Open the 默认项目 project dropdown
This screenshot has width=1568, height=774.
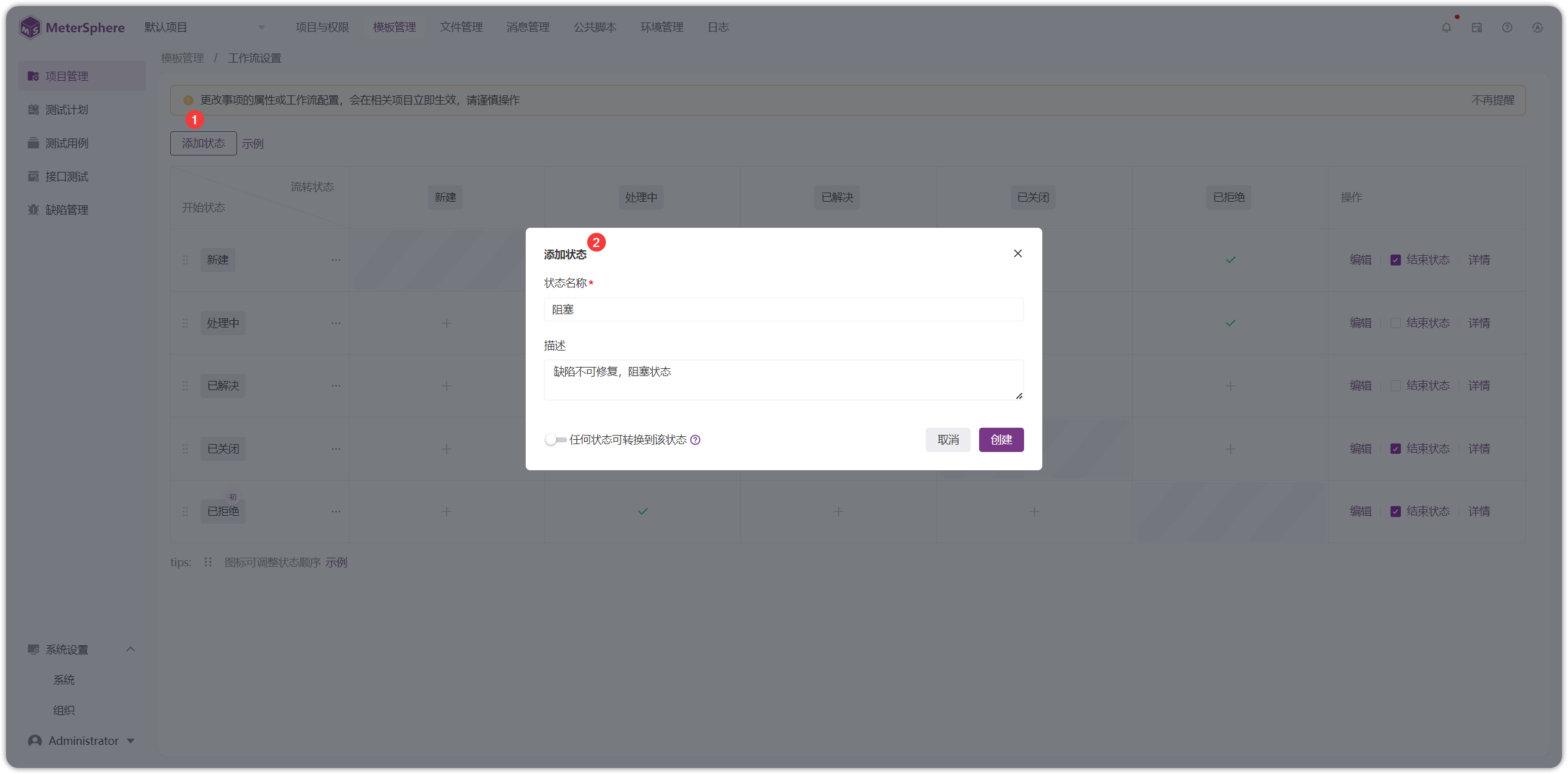(205, 27)
